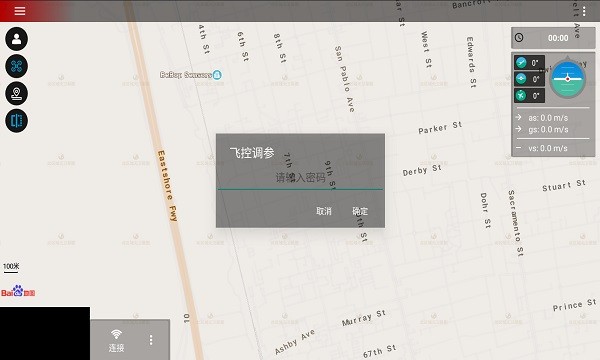This screenshot has width=600, height=360.
Task: Toggle the split-screen view icon
Action: pos(16,121)
